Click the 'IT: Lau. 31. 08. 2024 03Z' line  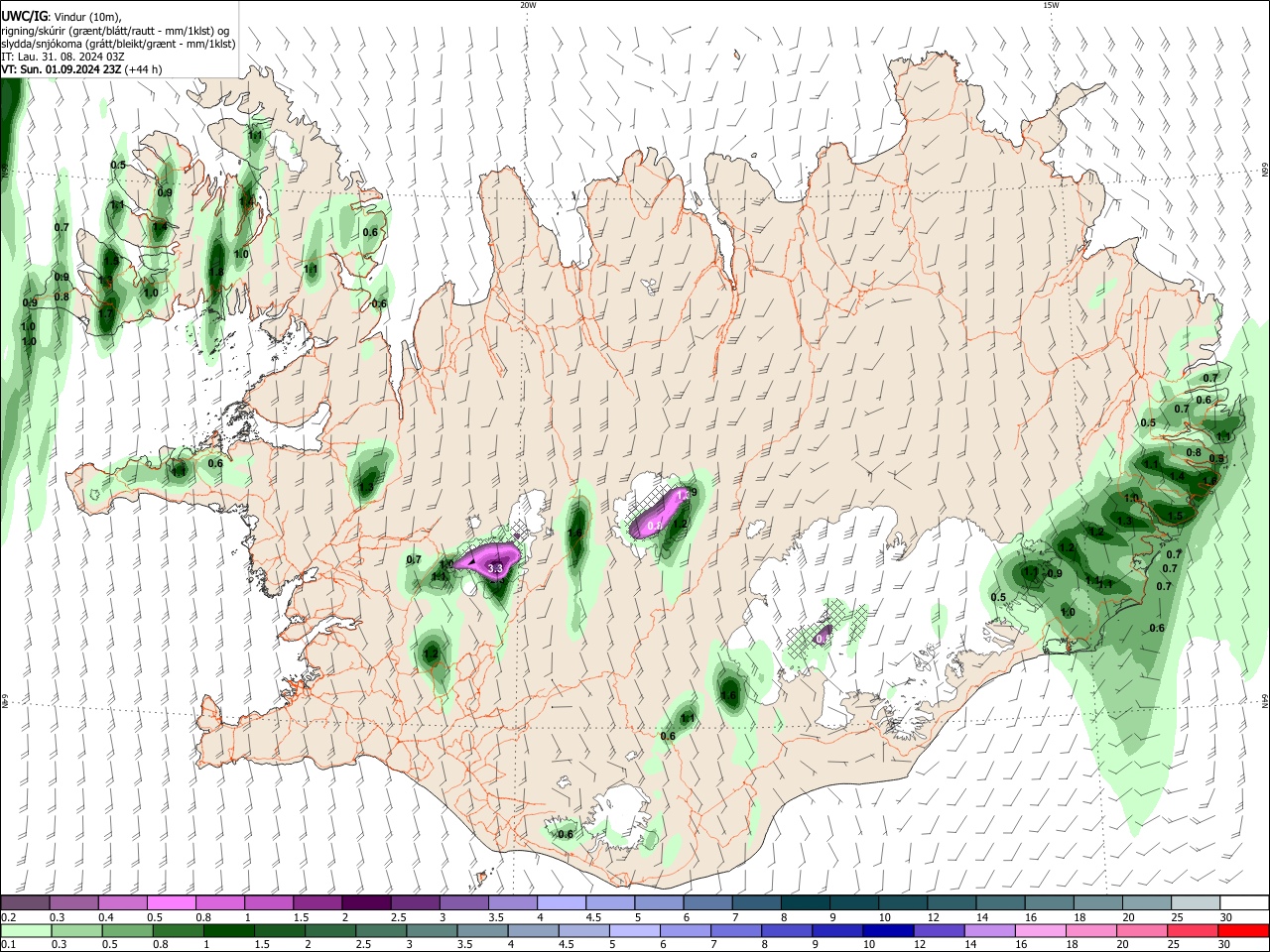pos(63,57)
